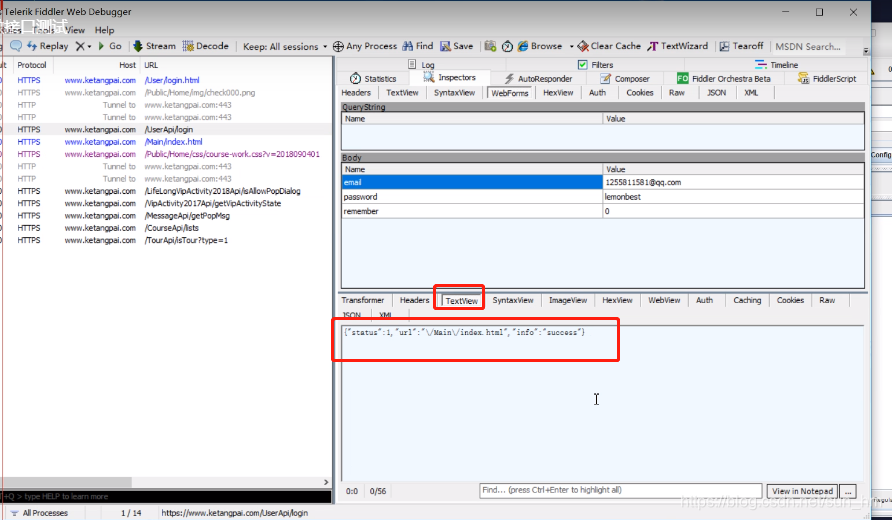Toggle Decode option in toolbar
892x520 pixels.
[205, 46]
